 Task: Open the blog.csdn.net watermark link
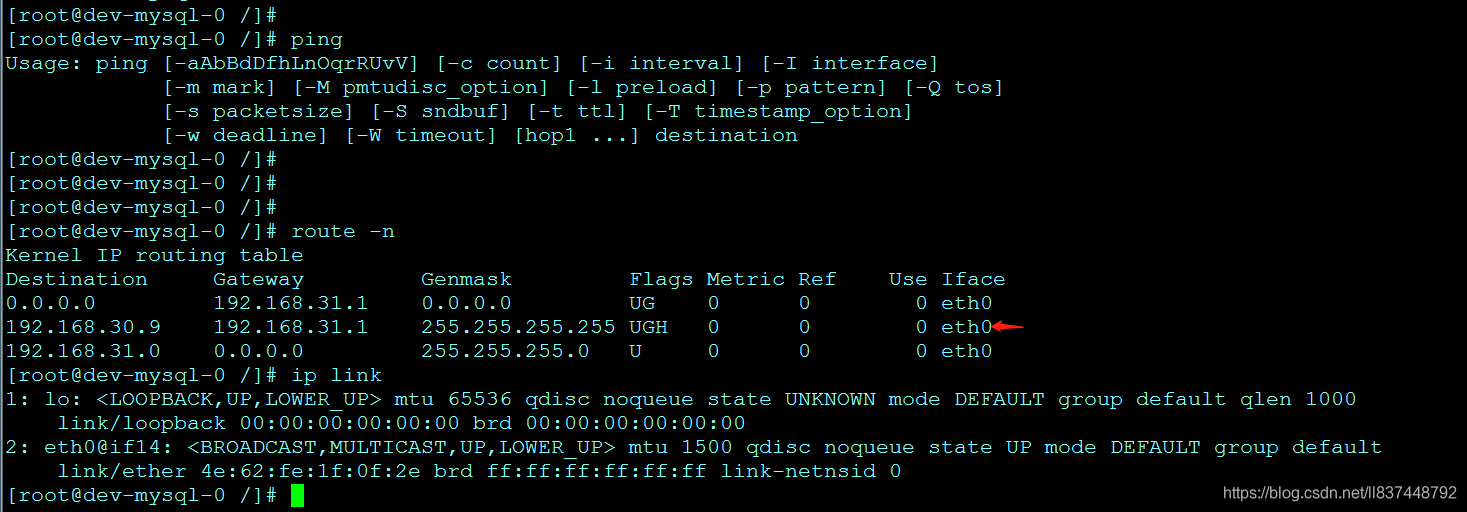click(x=1339, y=493)
